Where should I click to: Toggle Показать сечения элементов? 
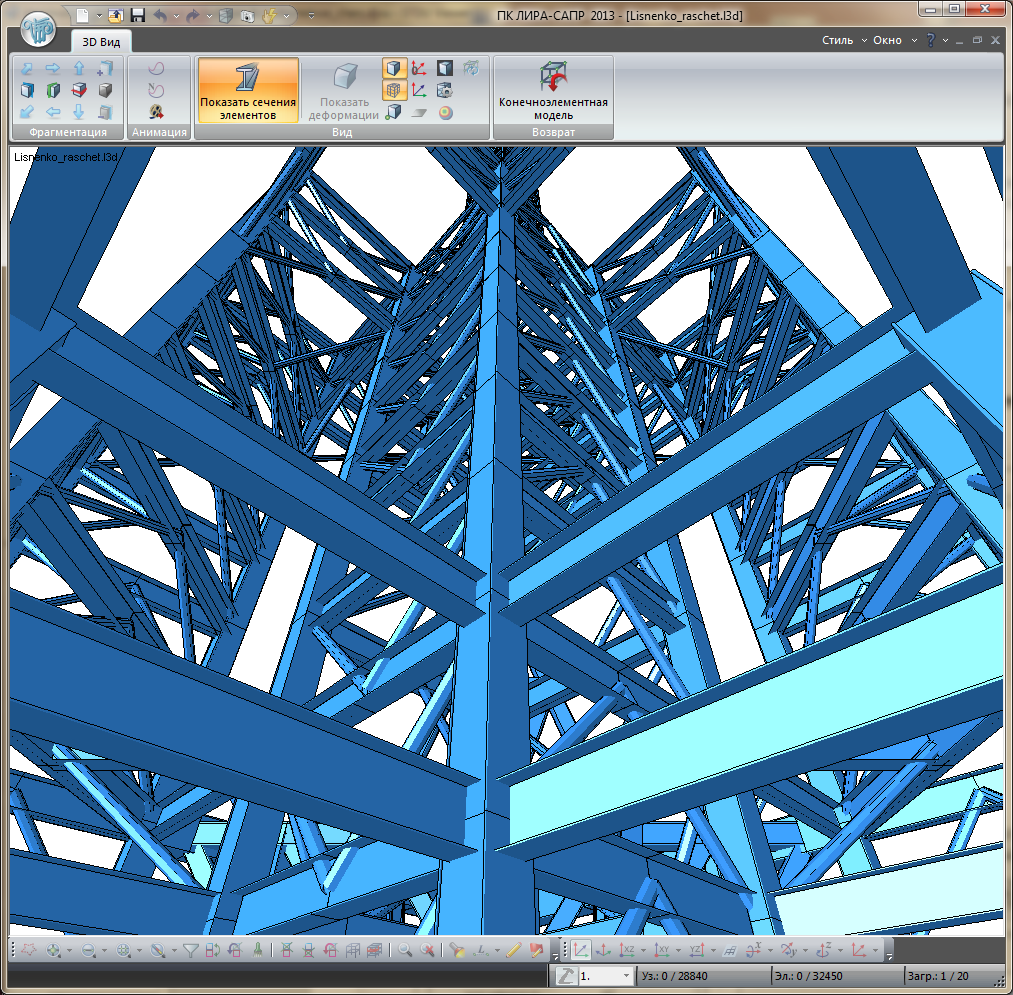pos(248,90)
